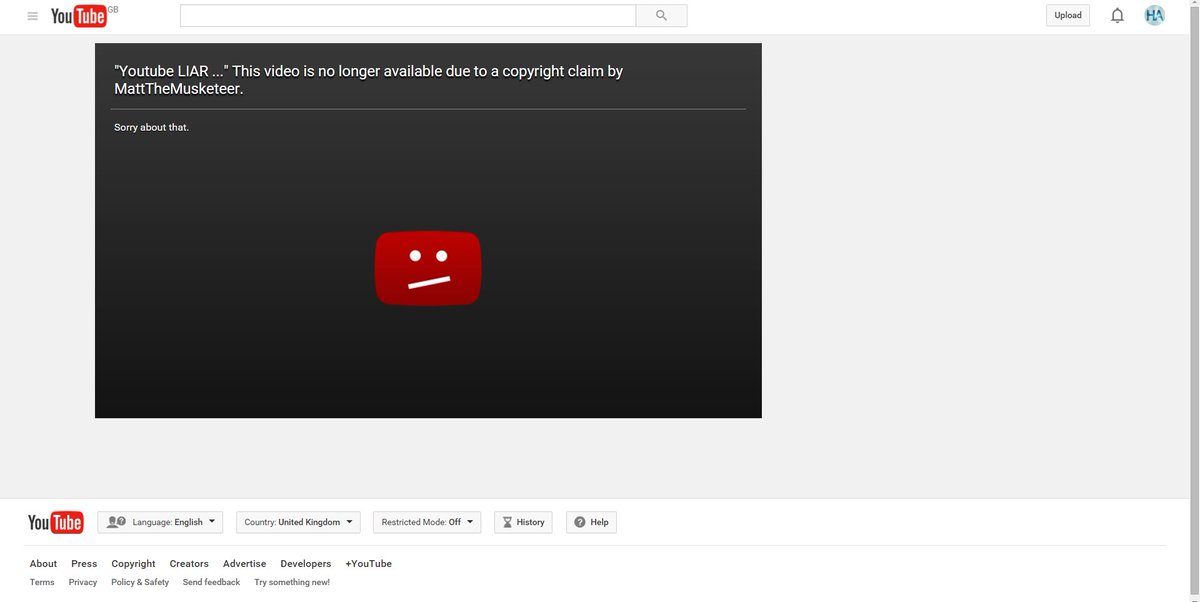The height and width of the screenshot is (602, 1200).
Task: Open the Terms footer link
Action: pyautogui.click(x=41, y=581)
